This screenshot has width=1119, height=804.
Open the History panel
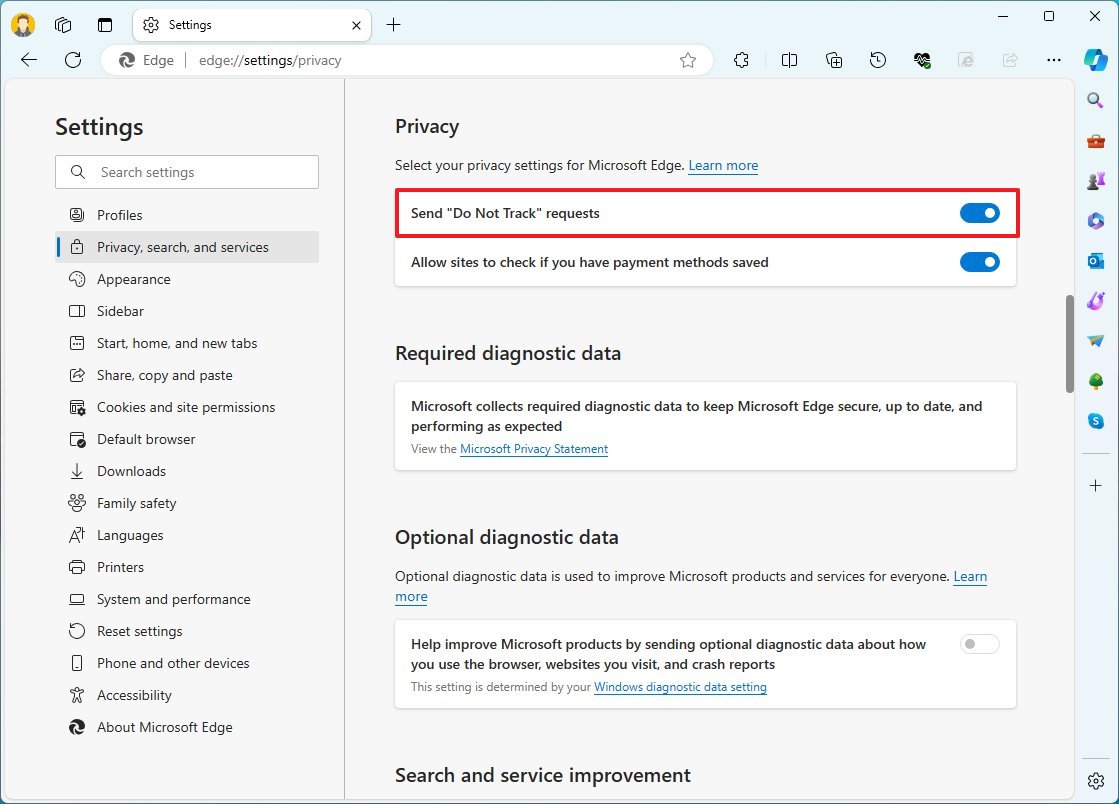pos(877,60)
